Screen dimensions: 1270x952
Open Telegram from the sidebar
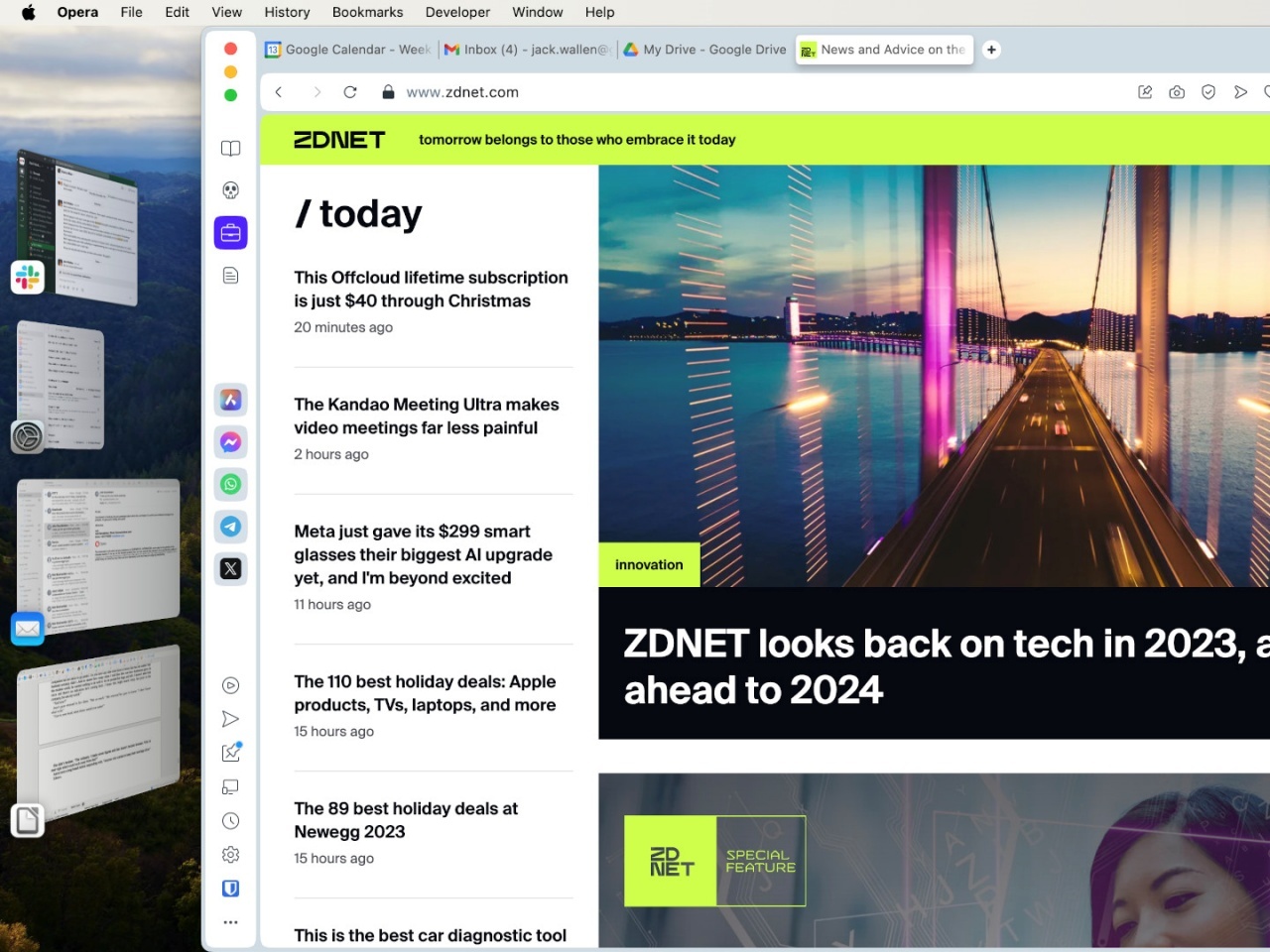230,527
